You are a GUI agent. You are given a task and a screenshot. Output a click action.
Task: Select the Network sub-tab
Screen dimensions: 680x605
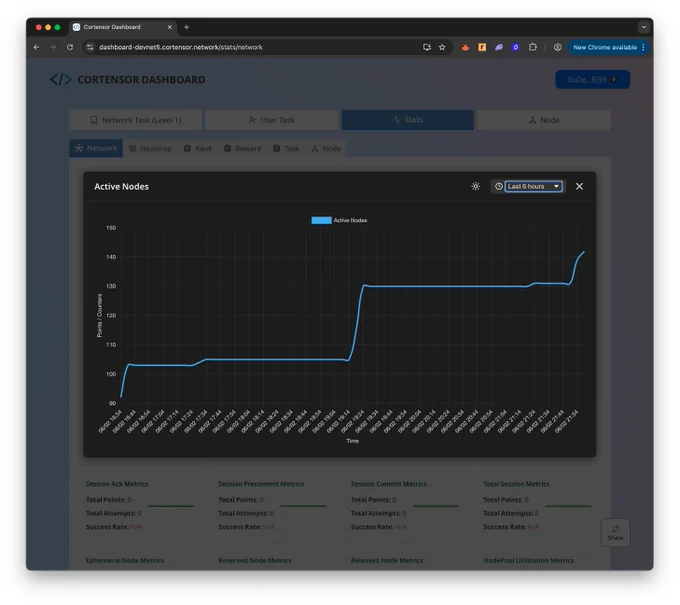[x=96, y=148]
